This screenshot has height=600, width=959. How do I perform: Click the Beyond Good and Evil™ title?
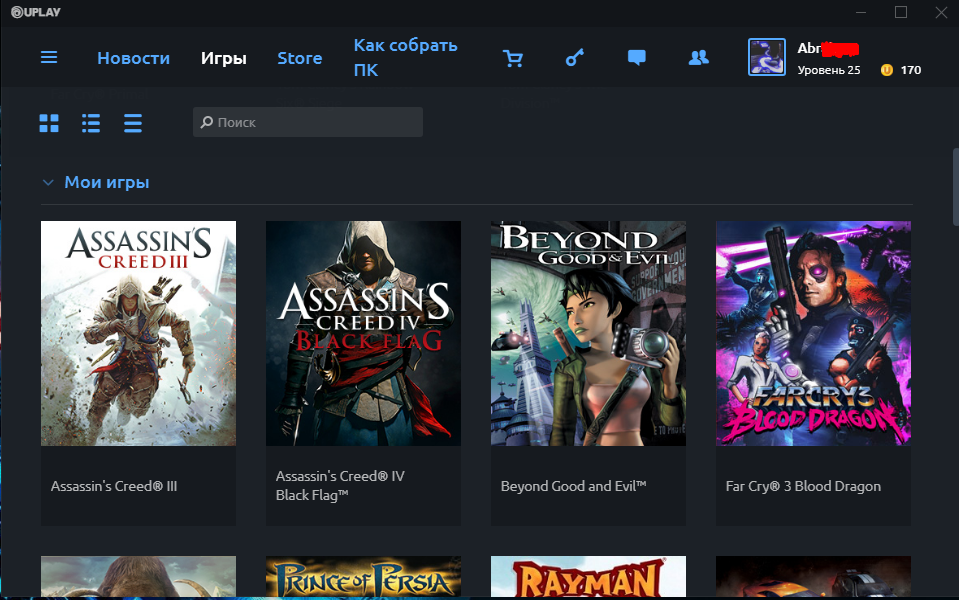tap(574, 486)
